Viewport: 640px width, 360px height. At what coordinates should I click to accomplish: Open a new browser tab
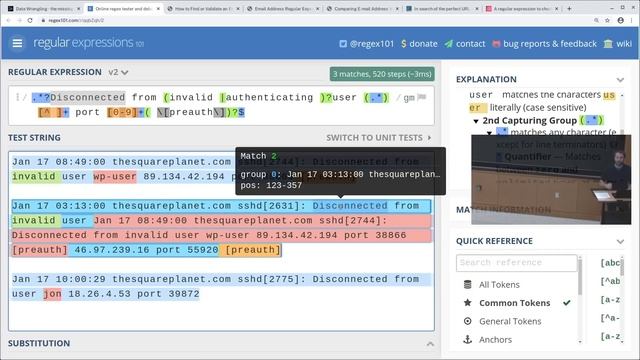pyautogui.click(x=569, y=8)
